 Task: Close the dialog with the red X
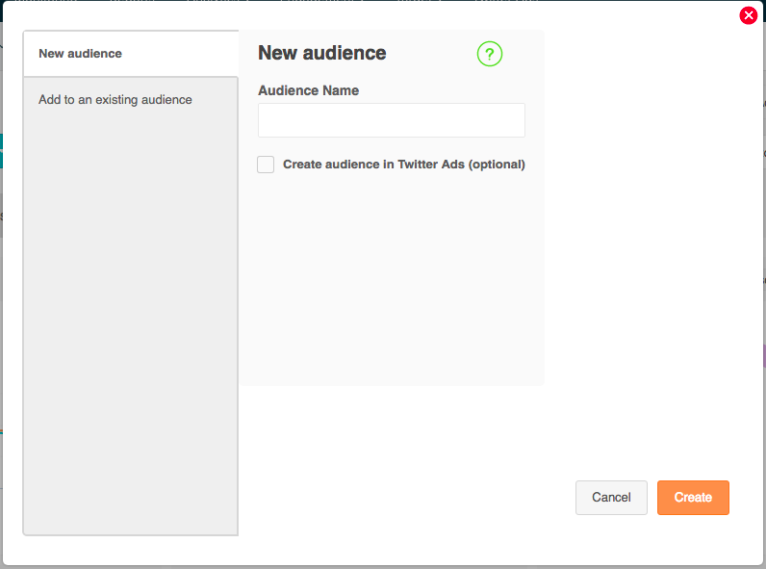(x=748, y=15)
